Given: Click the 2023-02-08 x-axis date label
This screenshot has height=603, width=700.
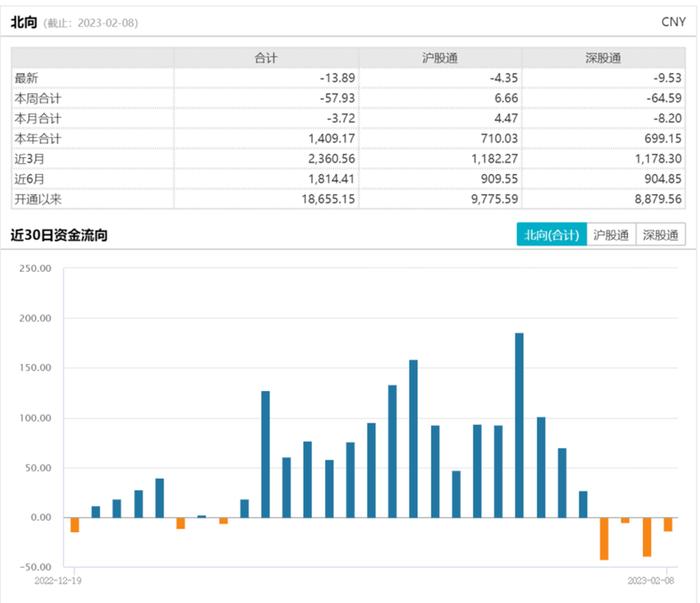Looking at the screenshot, I should coord(651,580).
